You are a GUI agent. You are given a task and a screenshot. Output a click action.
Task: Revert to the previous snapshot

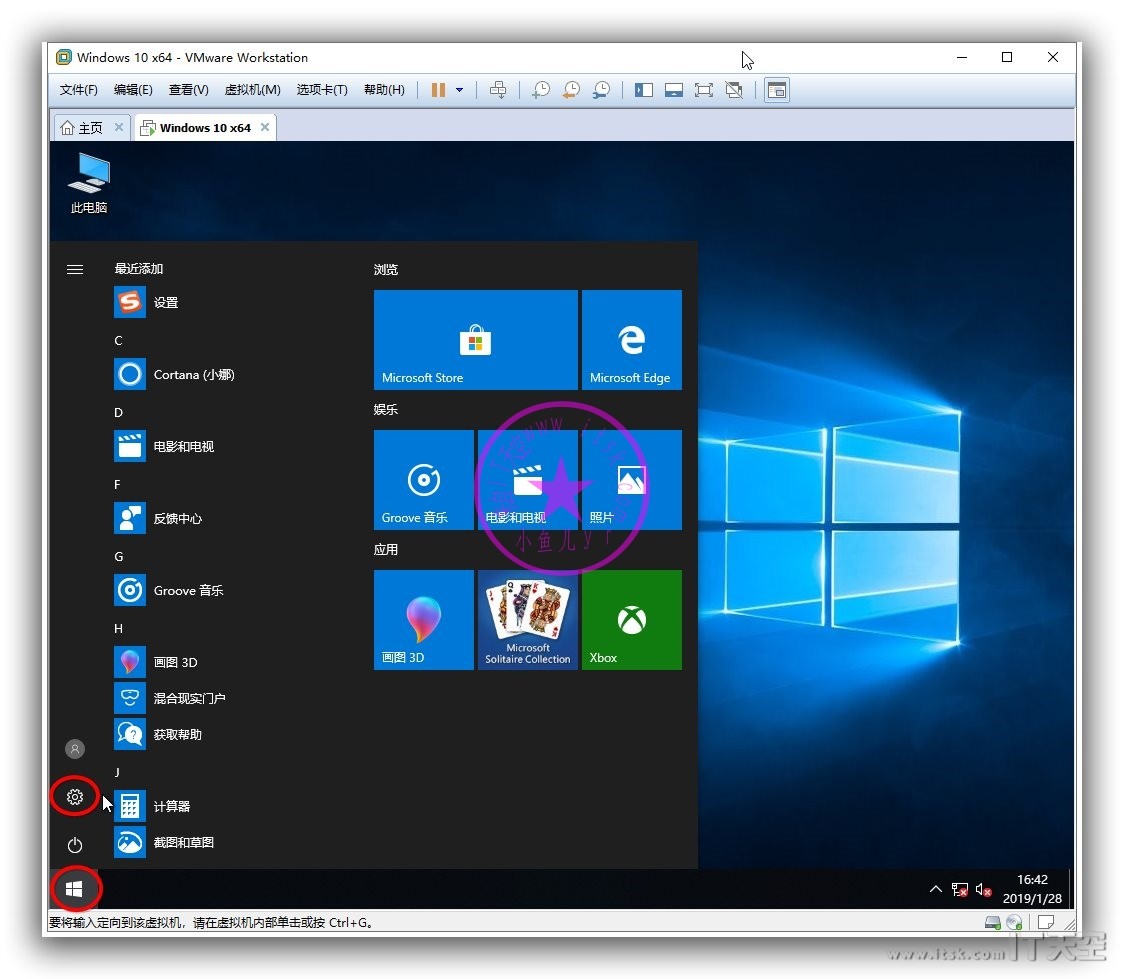(571, 90)
